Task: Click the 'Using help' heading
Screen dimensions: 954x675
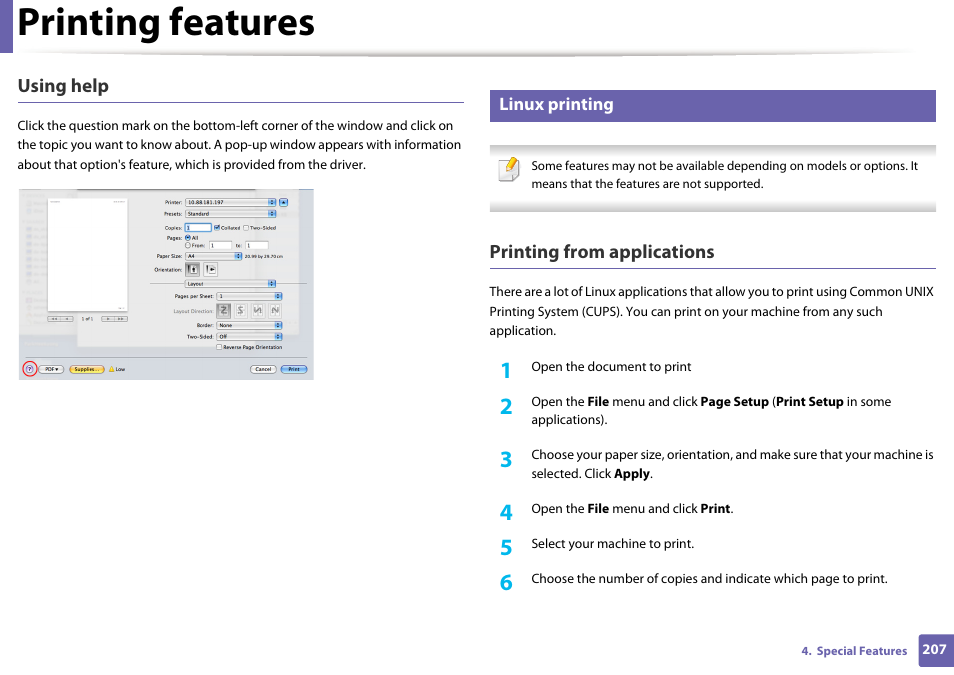Action: [63, 86]
